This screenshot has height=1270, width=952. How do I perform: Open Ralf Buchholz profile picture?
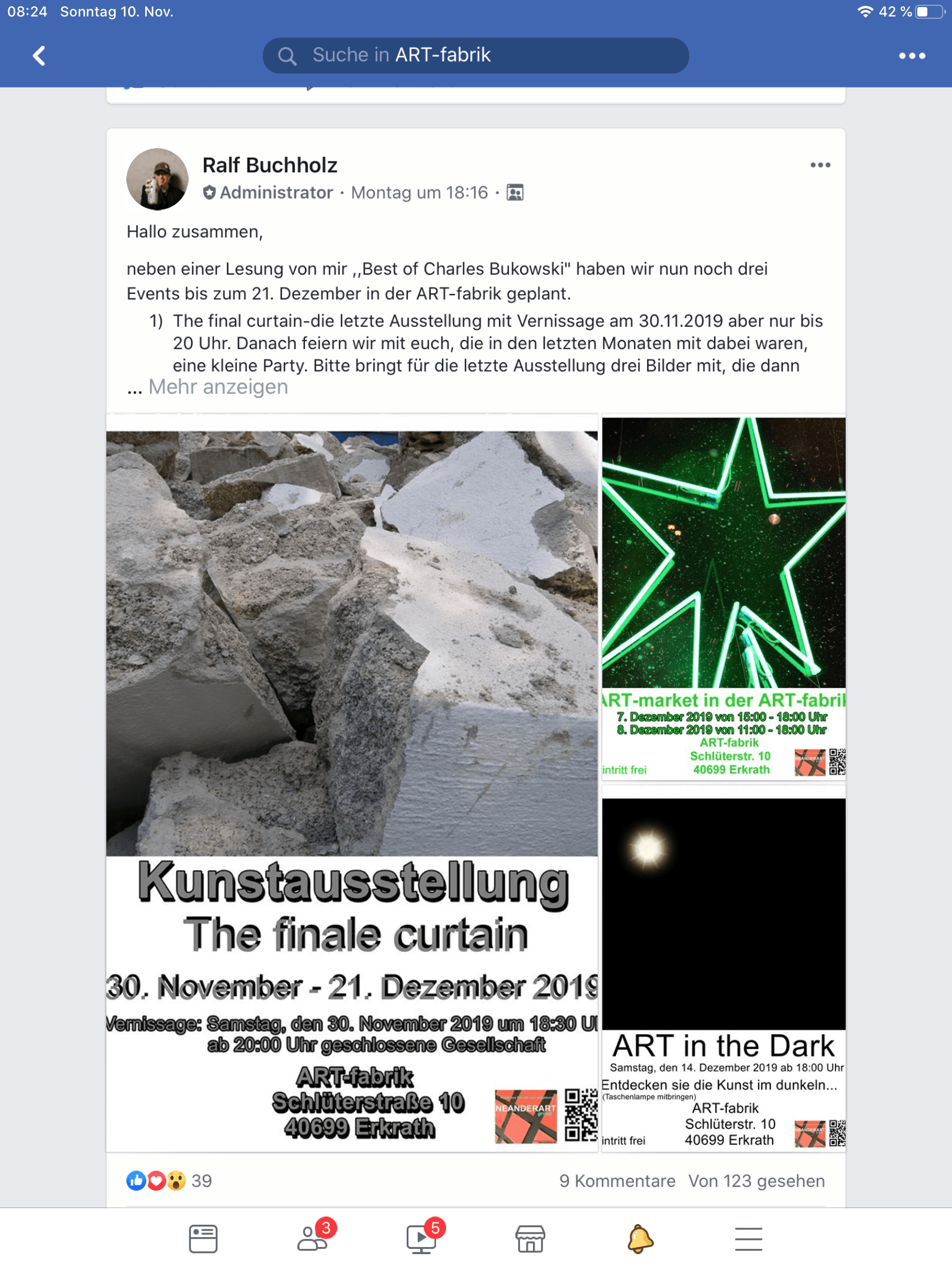(x=157, y=179)
